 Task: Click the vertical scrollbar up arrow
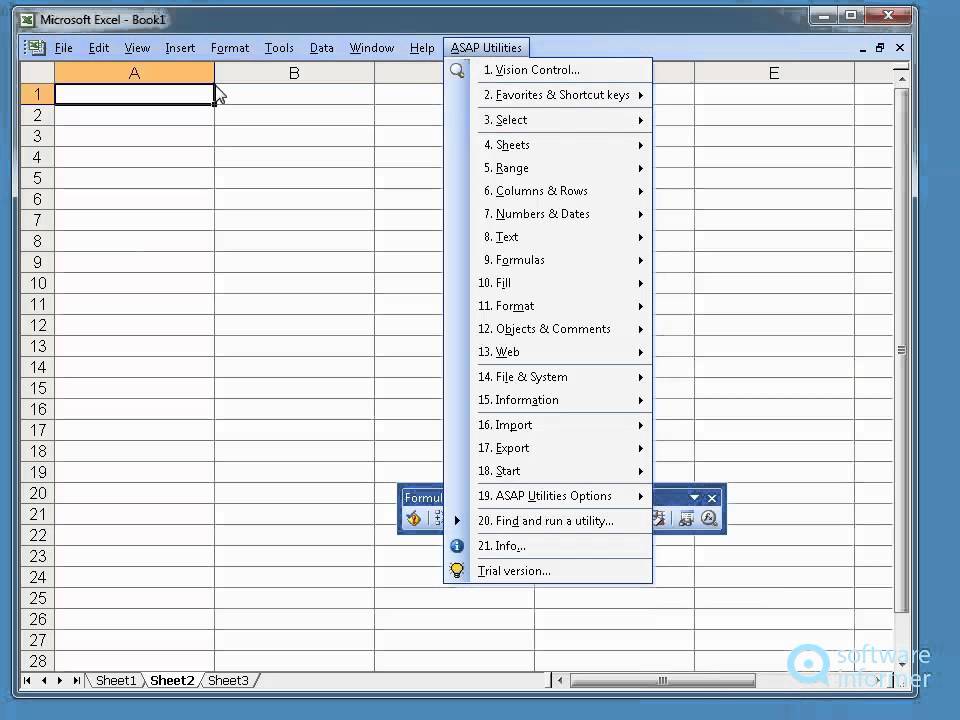(901, 79)
